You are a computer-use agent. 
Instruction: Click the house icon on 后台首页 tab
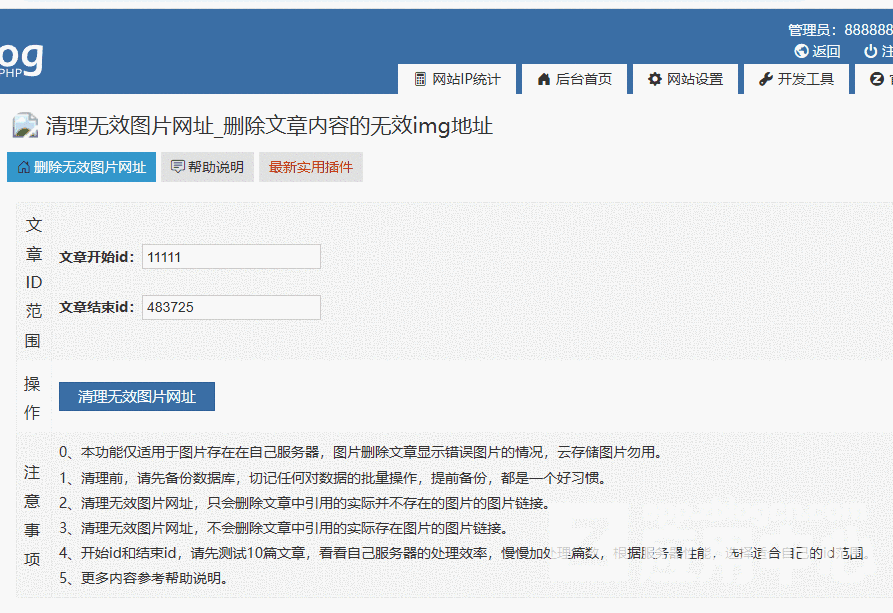point(544,79)
